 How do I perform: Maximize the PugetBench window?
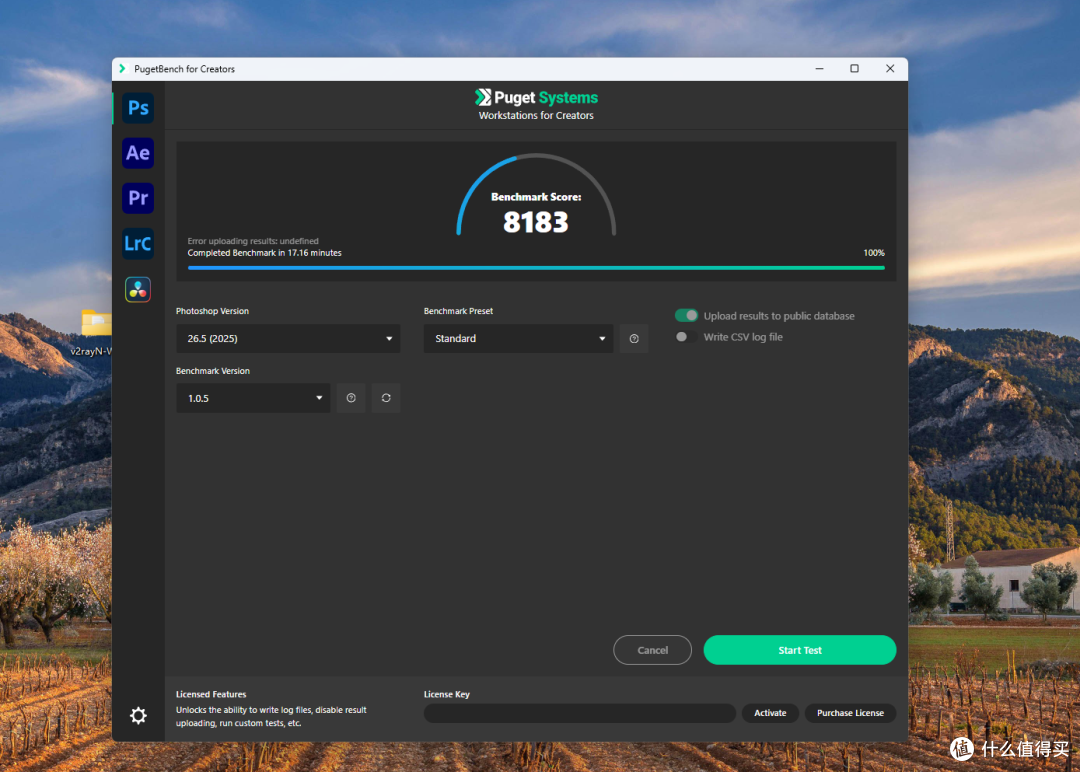(854, 69)
